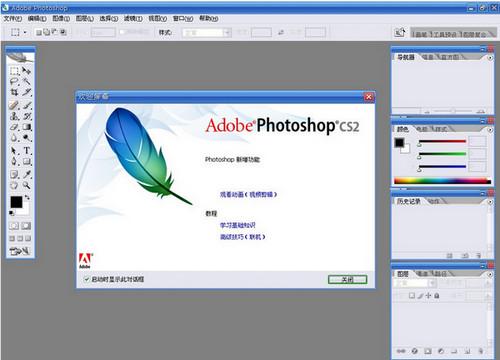The image size is (500, 360).
Task: Select the Move tool in toolbox
Action: coord(26,71)
